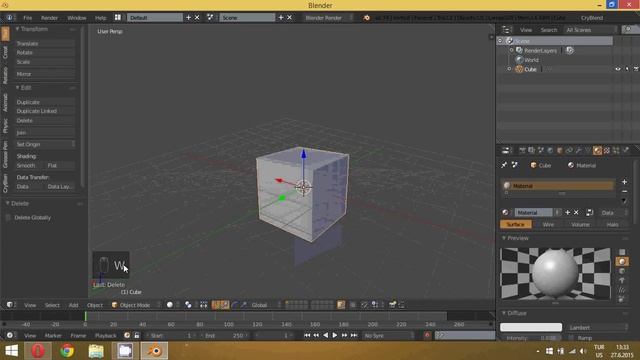This screenshot has width=640, height=360.
Task: Collapse the Diffuse panel
Action: [504, 313]
